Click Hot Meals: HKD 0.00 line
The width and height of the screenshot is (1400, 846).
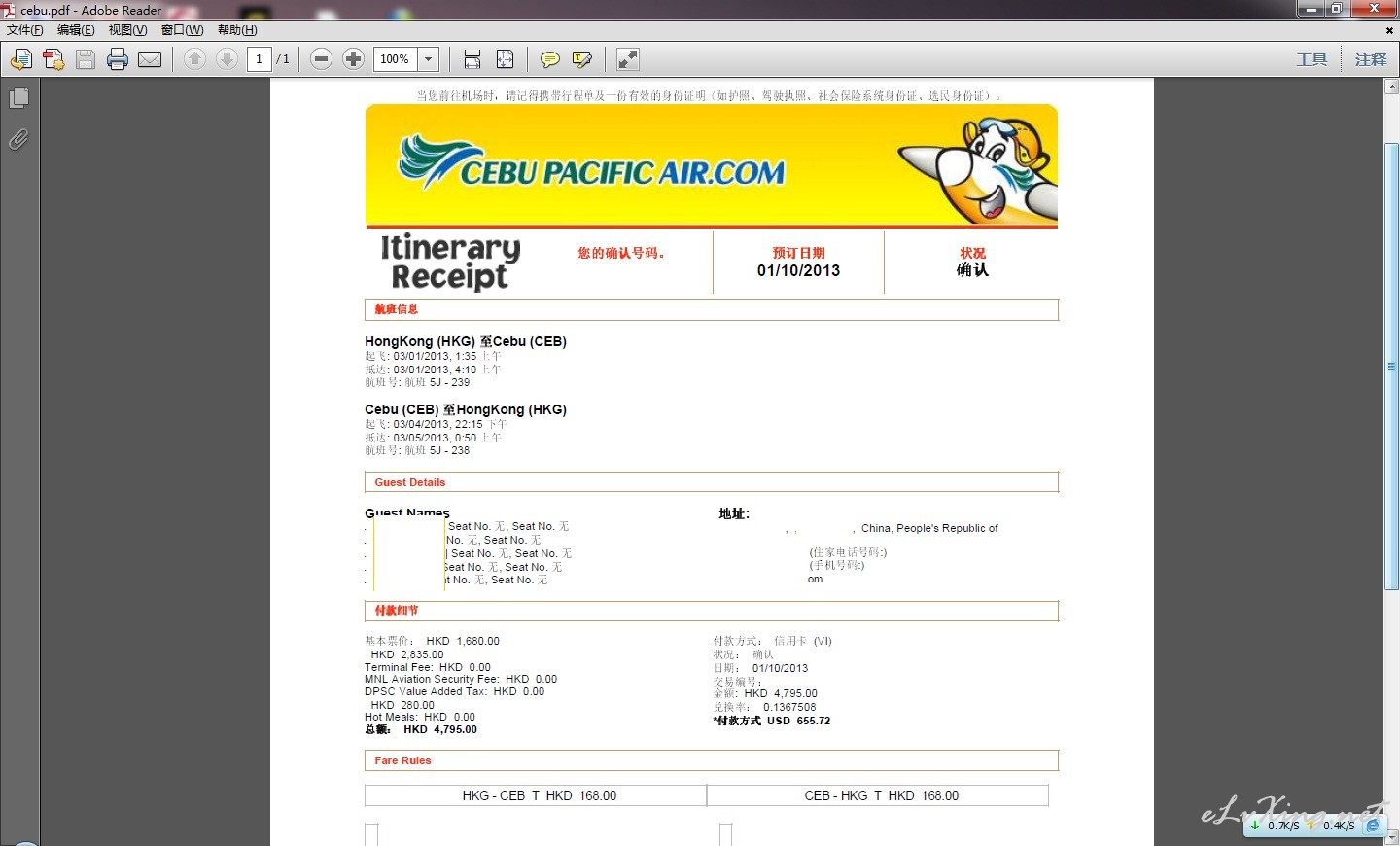420,717
